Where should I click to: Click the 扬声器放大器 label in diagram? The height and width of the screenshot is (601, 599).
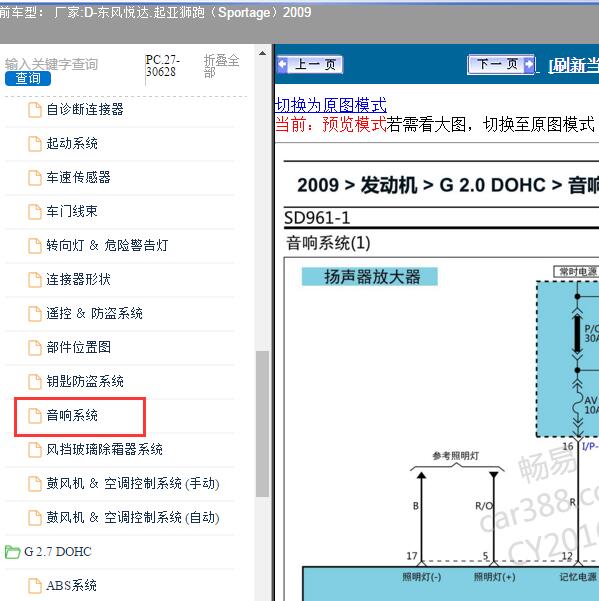[370, 277]
